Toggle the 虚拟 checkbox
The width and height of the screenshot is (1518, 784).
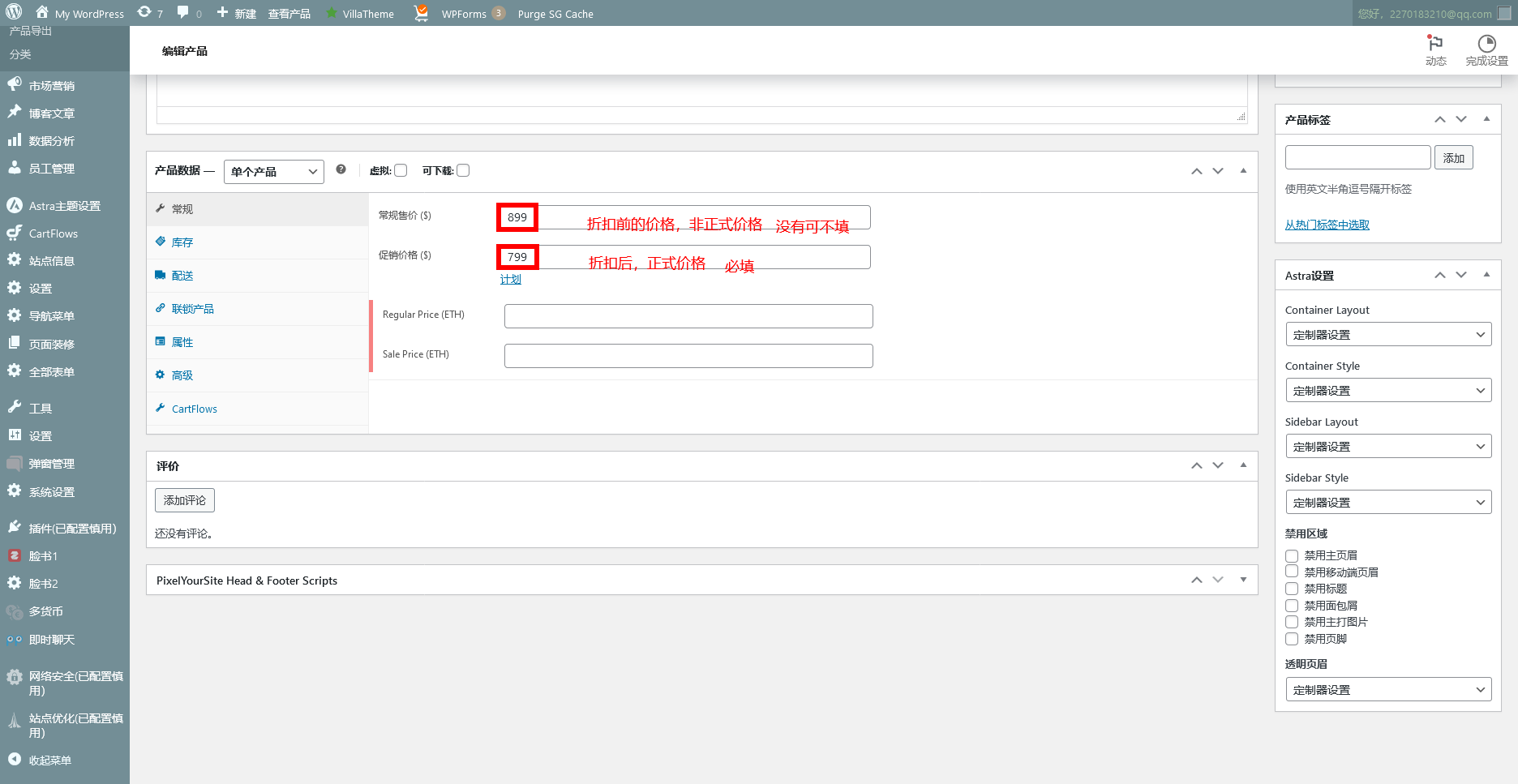click(x=401, y=170)
